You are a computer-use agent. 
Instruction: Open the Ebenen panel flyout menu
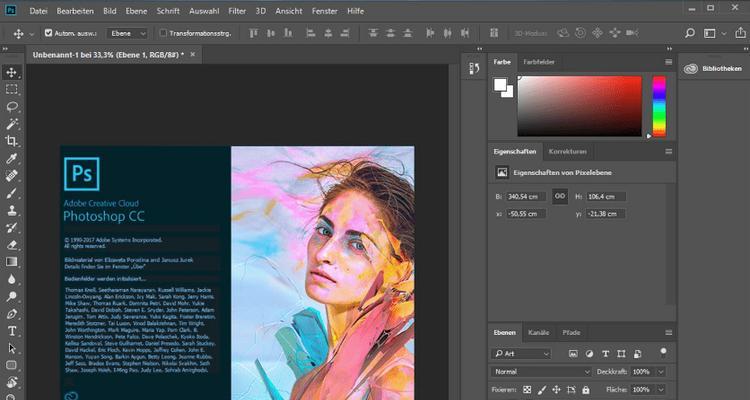[668, 333]
